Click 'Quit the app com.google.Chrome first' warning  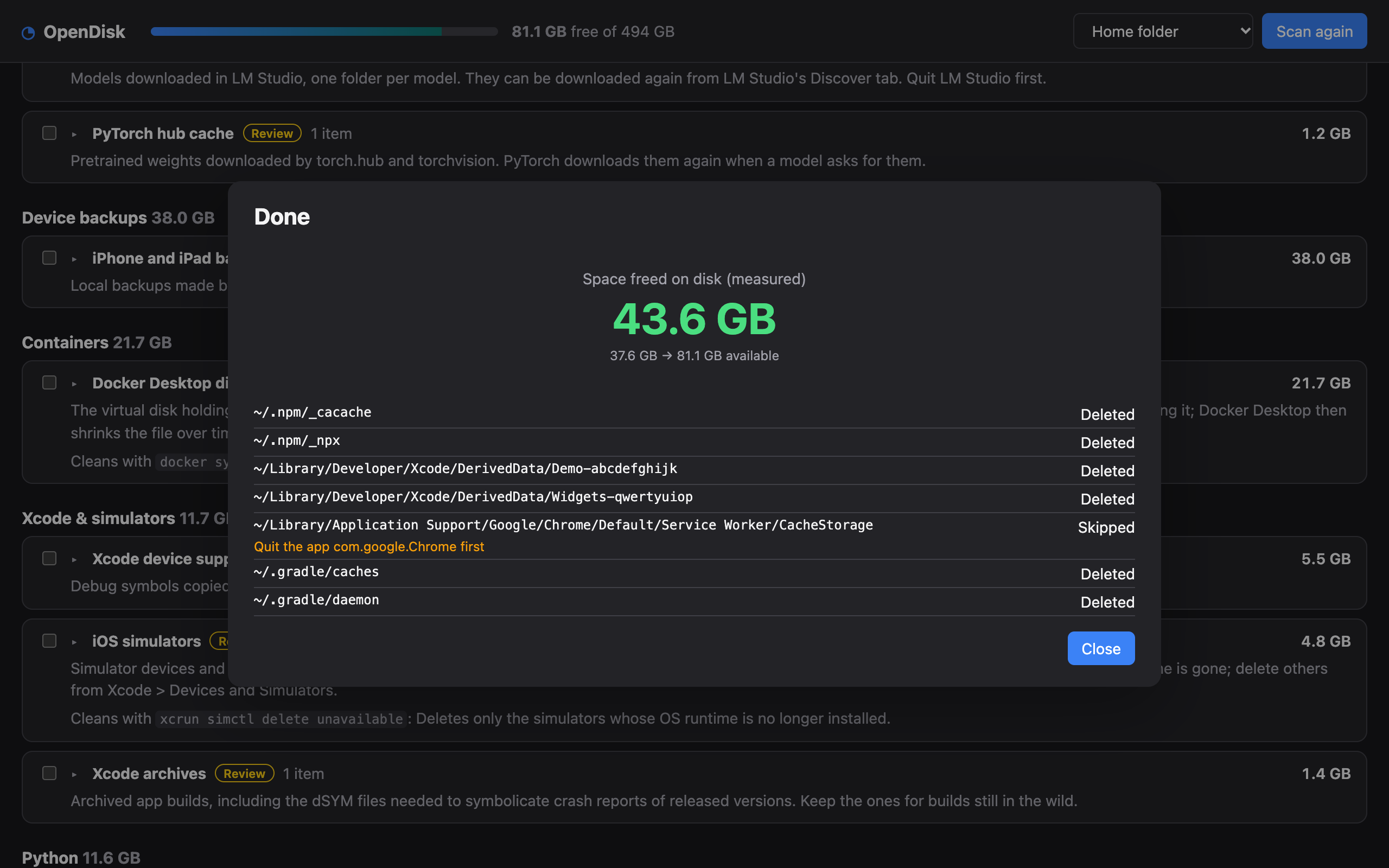tap(369, 546)
